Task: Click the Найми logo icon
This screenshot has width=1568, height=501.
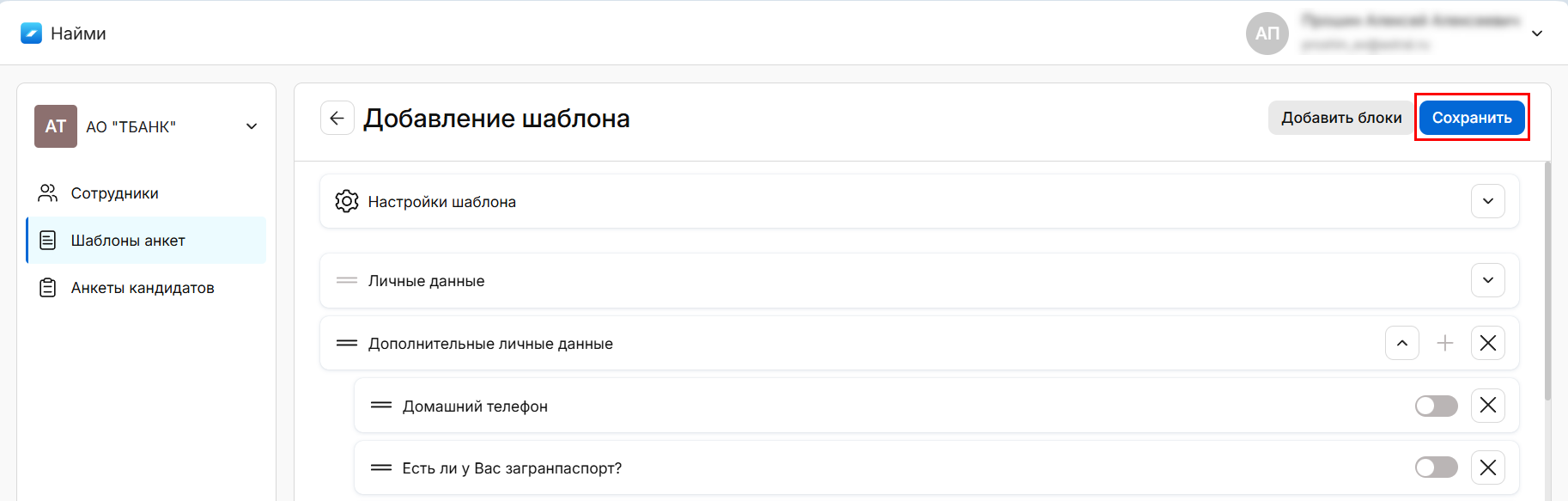Action: click(31, 34)
